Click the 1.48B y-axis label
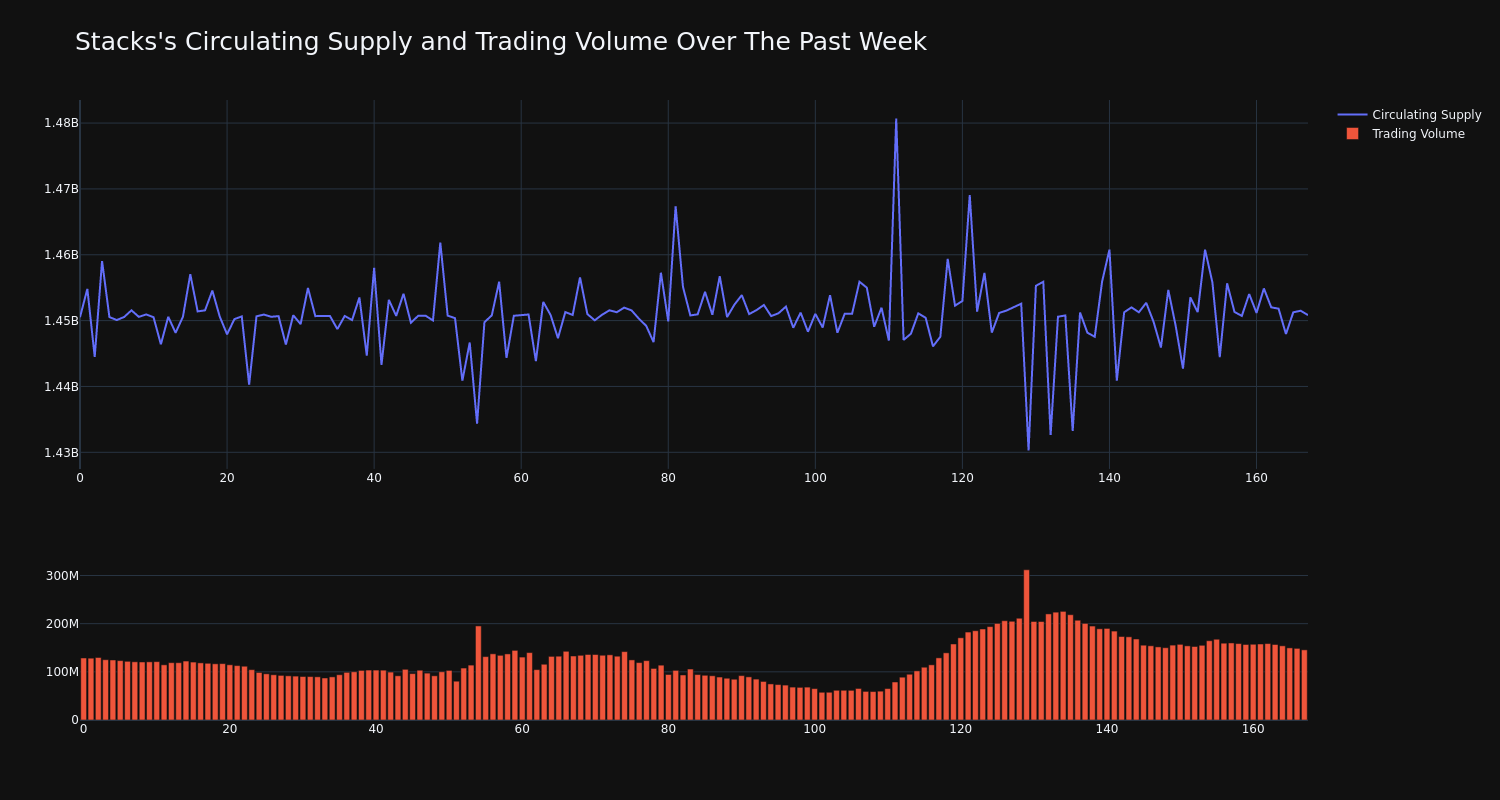 tap(61, 123)
